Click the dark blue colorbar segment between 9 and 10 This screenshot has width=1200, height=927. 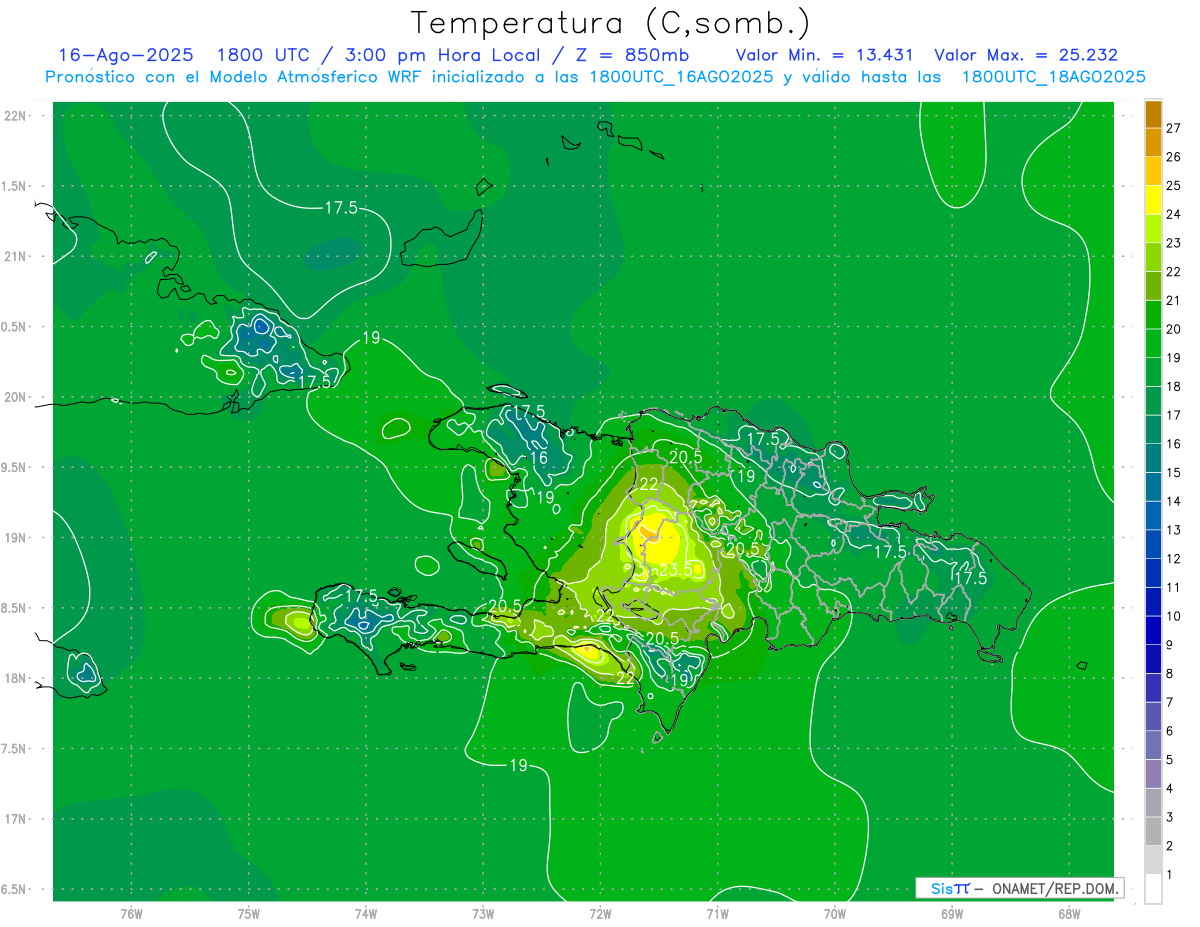click(x=1153, y=630)
